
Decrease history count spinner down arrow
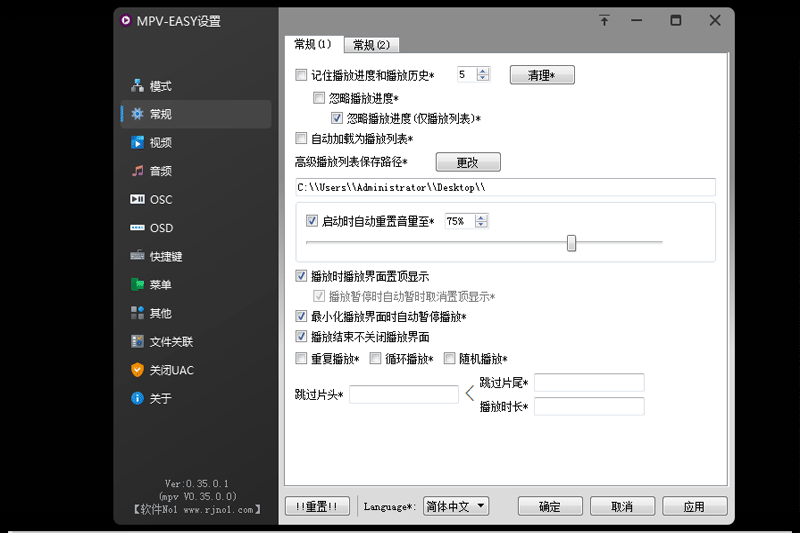[x=483, y=78]
